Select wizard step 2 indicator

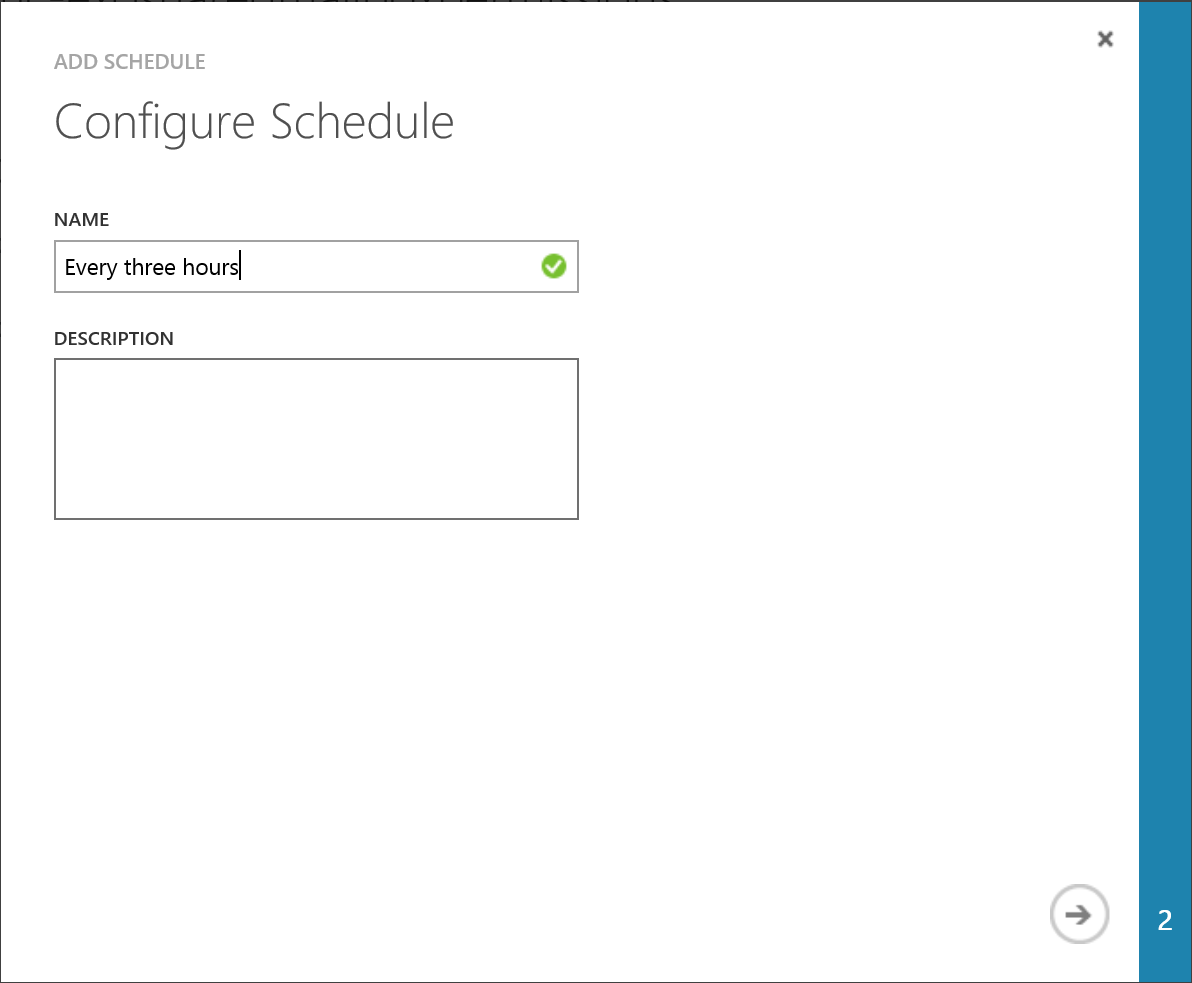tap(1165, 920)
